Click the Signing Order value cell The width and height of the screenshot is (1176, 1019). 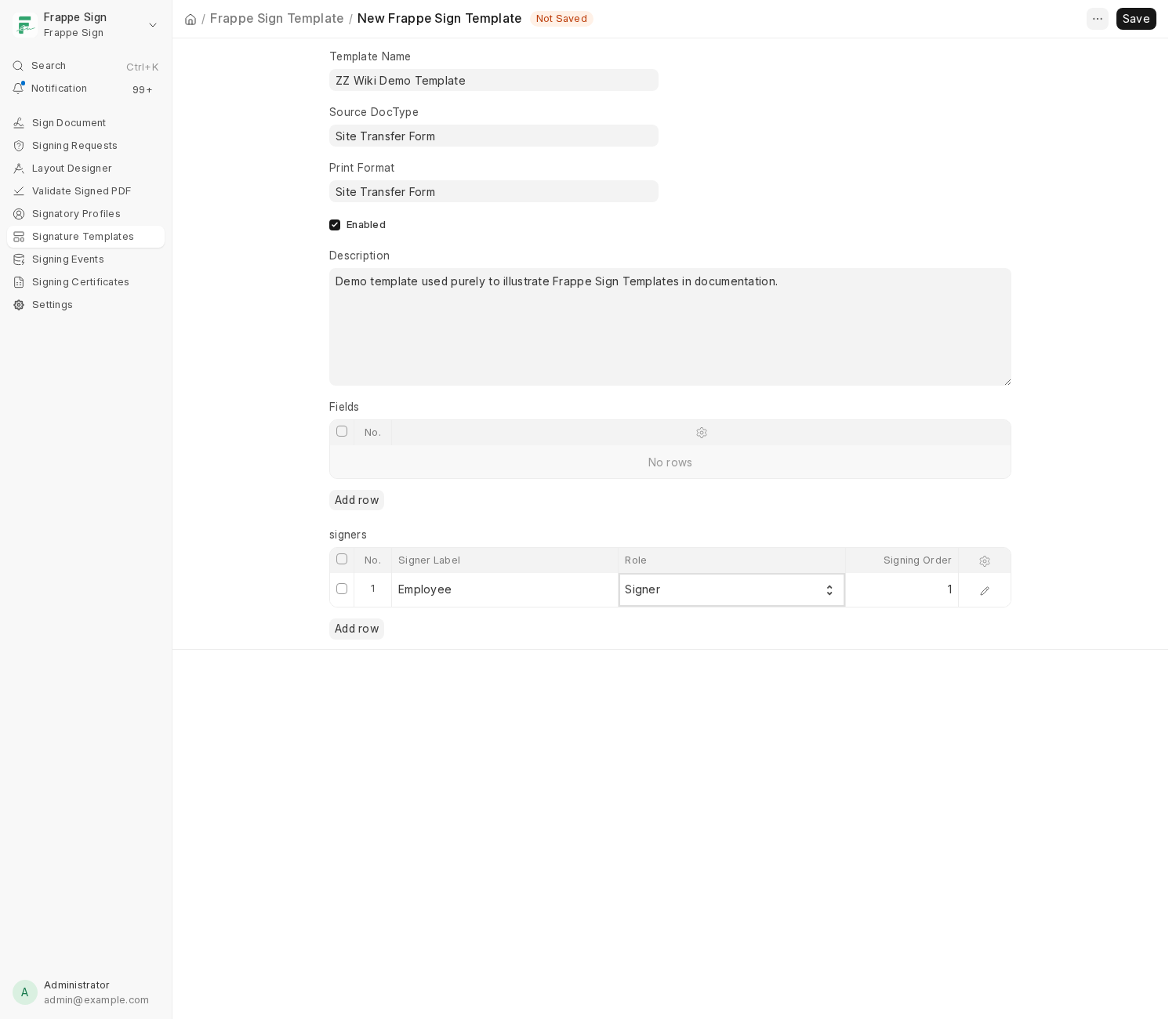(902, 589)
